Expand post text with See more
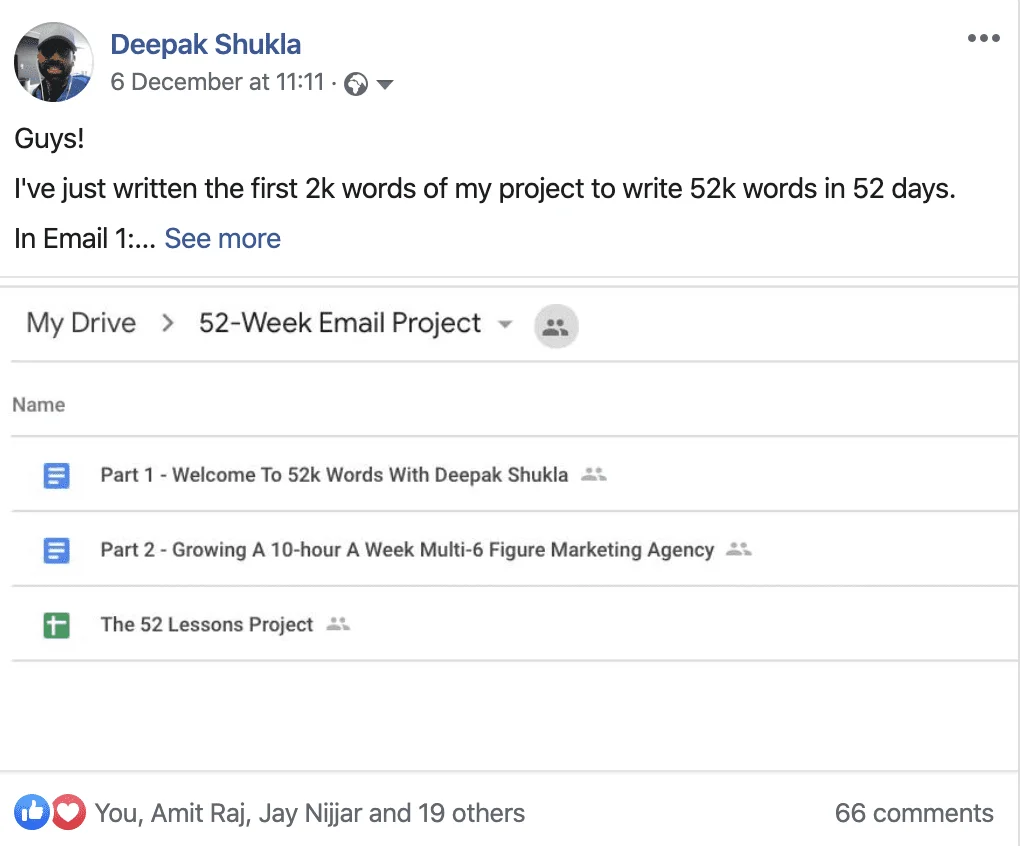This screenshot has height=846, width=1020. point(222,238)
